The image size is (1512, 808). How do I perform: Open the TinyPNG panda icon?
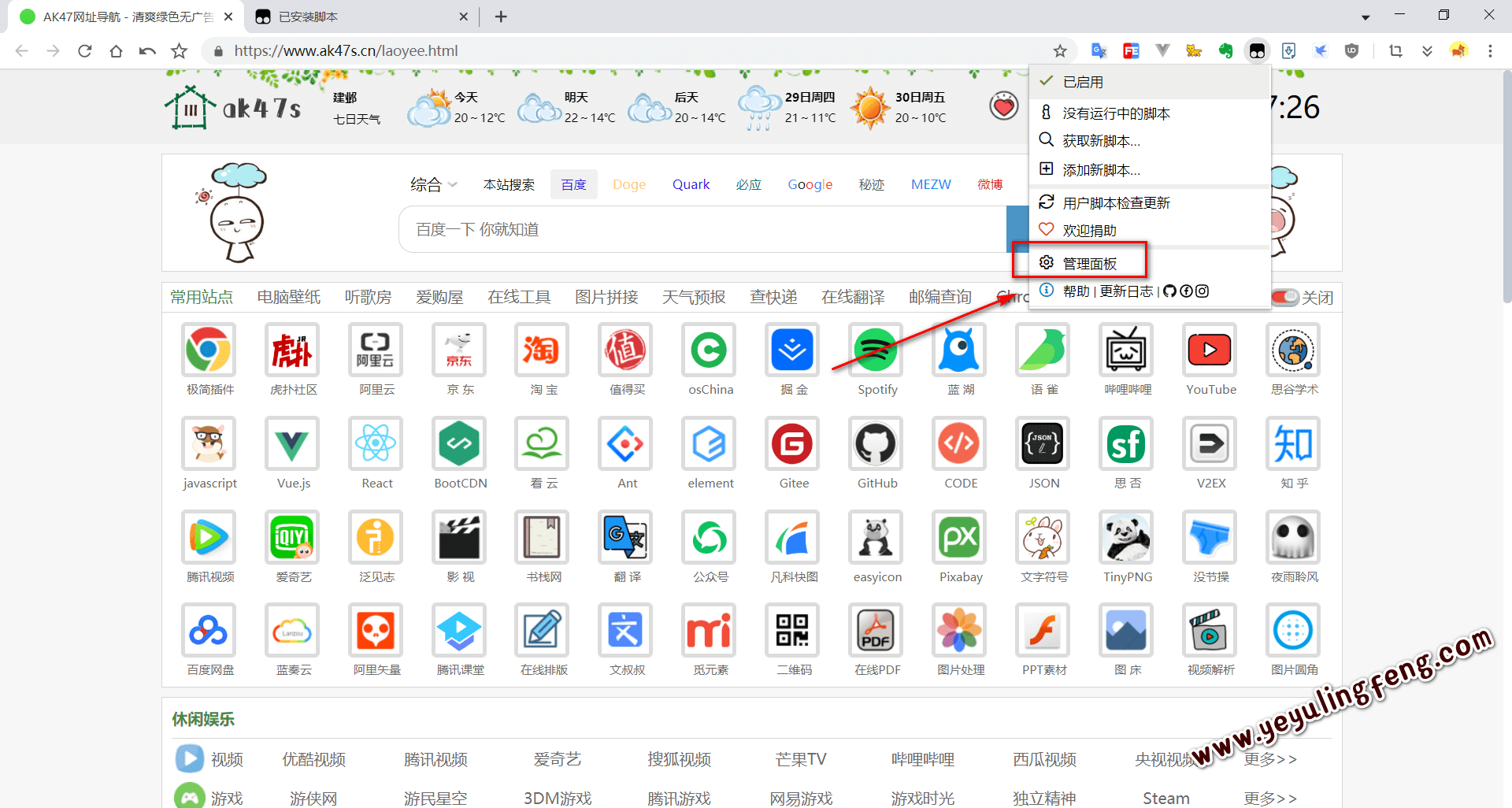[x=1126, y=537]
